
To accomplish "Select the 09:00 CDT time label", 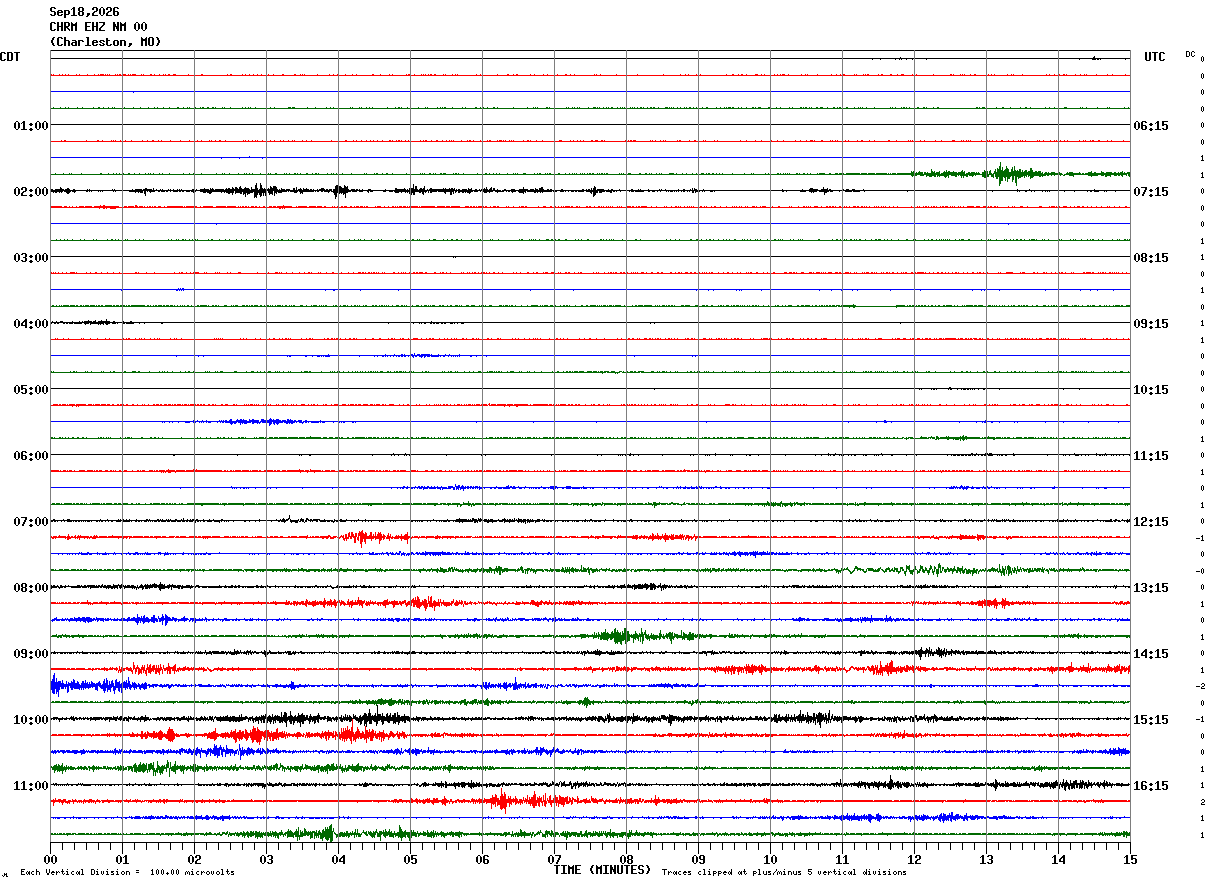I will 31,653.
